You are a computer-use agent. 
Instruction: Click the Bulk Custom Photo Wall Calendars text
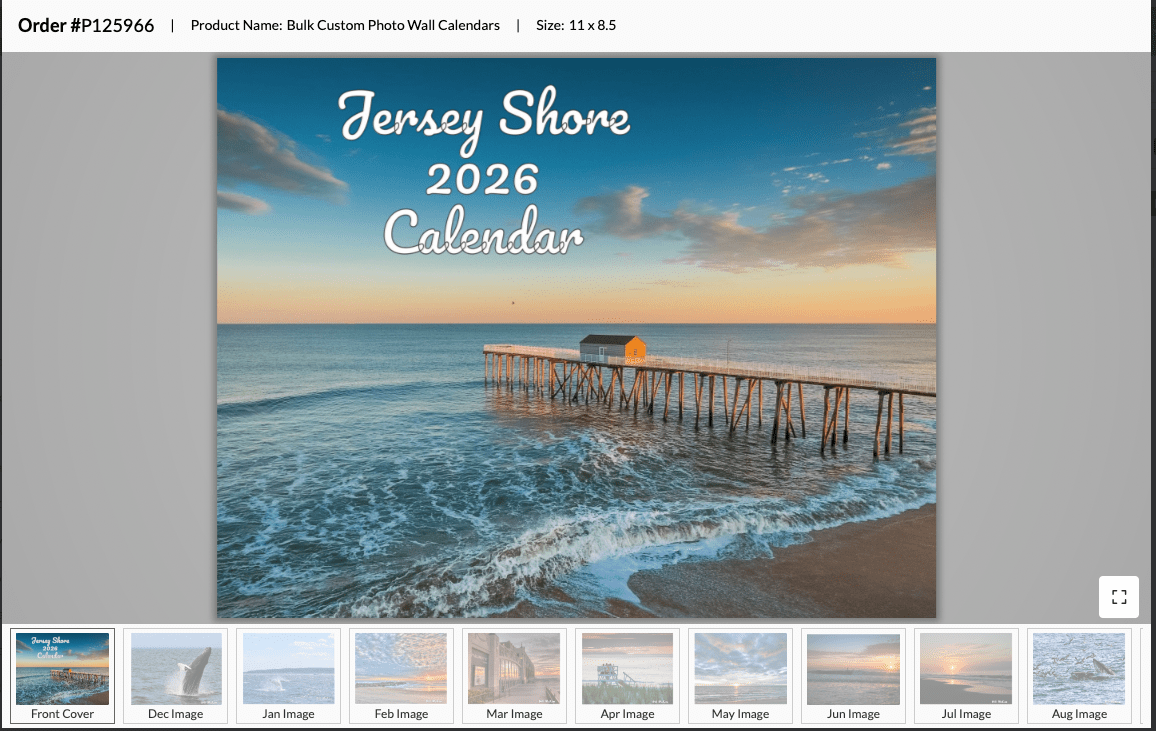393,25
